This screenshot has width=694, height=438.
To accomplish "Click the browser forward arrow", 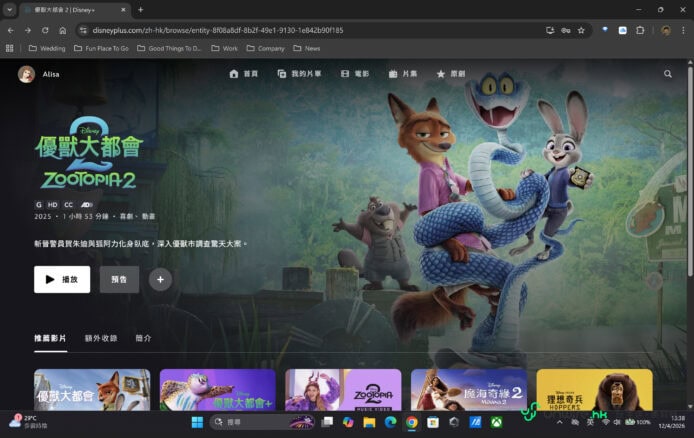I will pos(28,31).
